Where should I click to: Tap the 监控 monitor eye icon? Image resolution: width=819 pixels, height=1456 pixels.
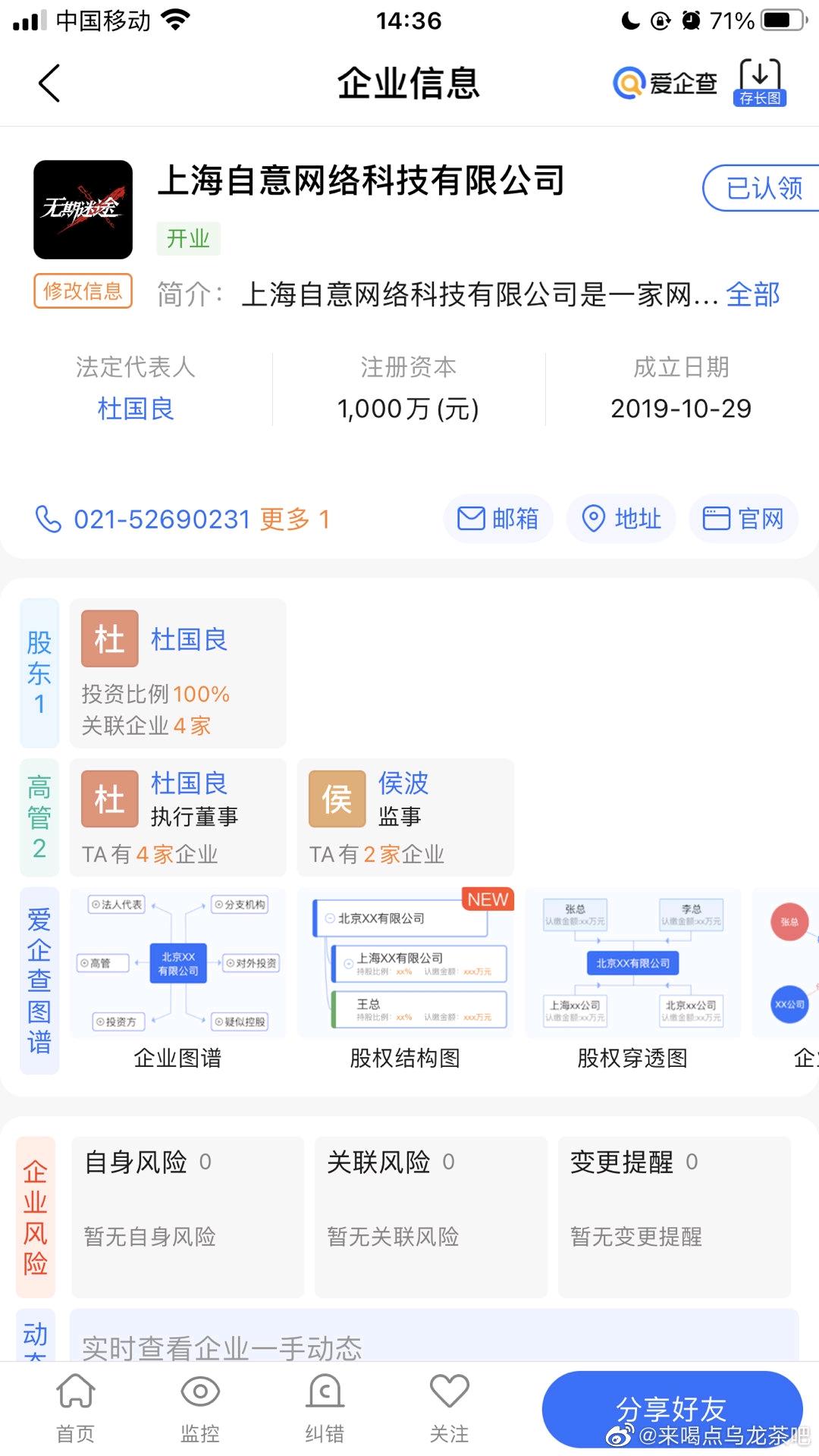point(200,1392)
